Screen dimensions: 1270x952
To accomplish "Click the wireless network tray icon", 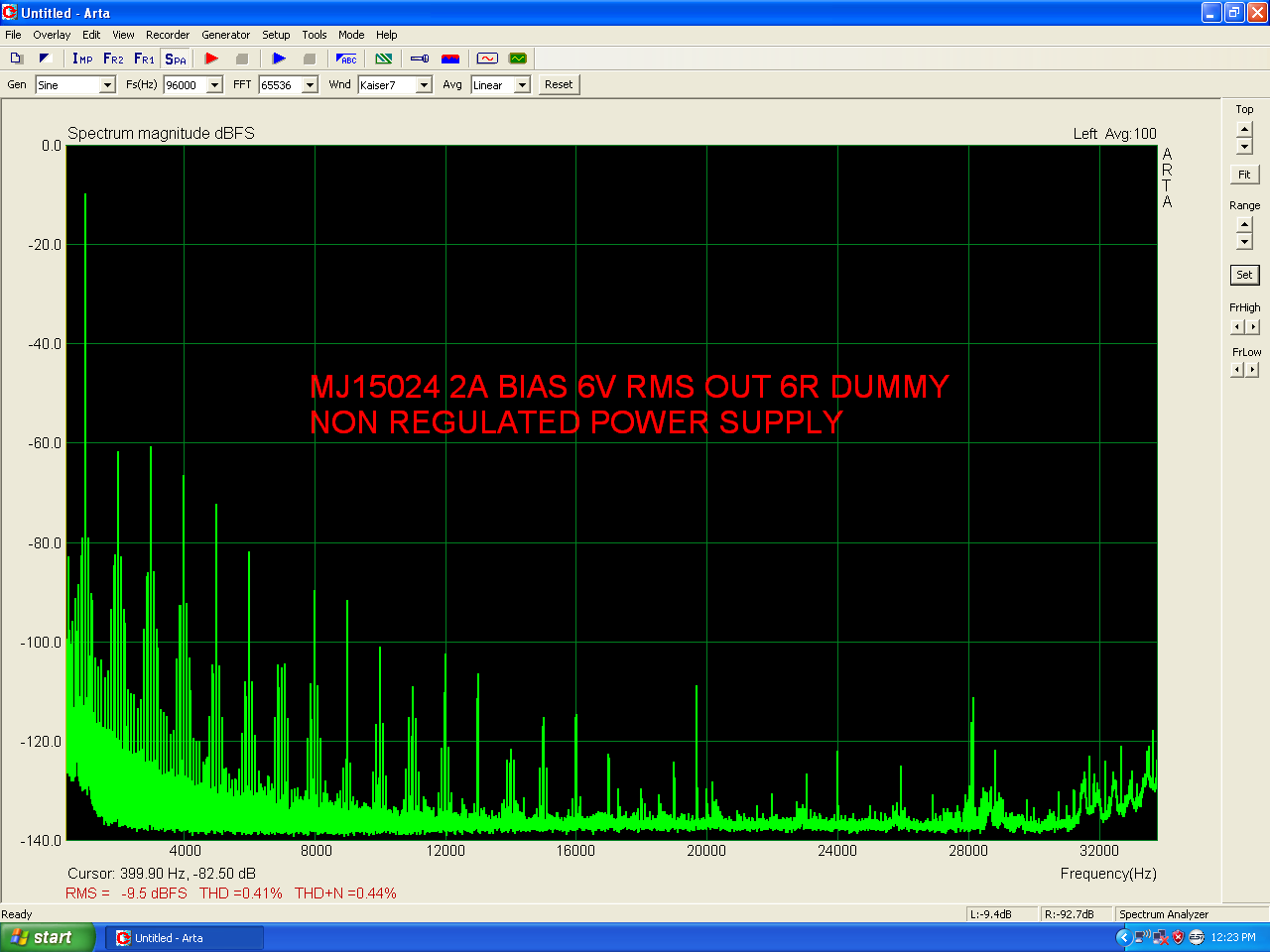I will (x=1142, y=937).
